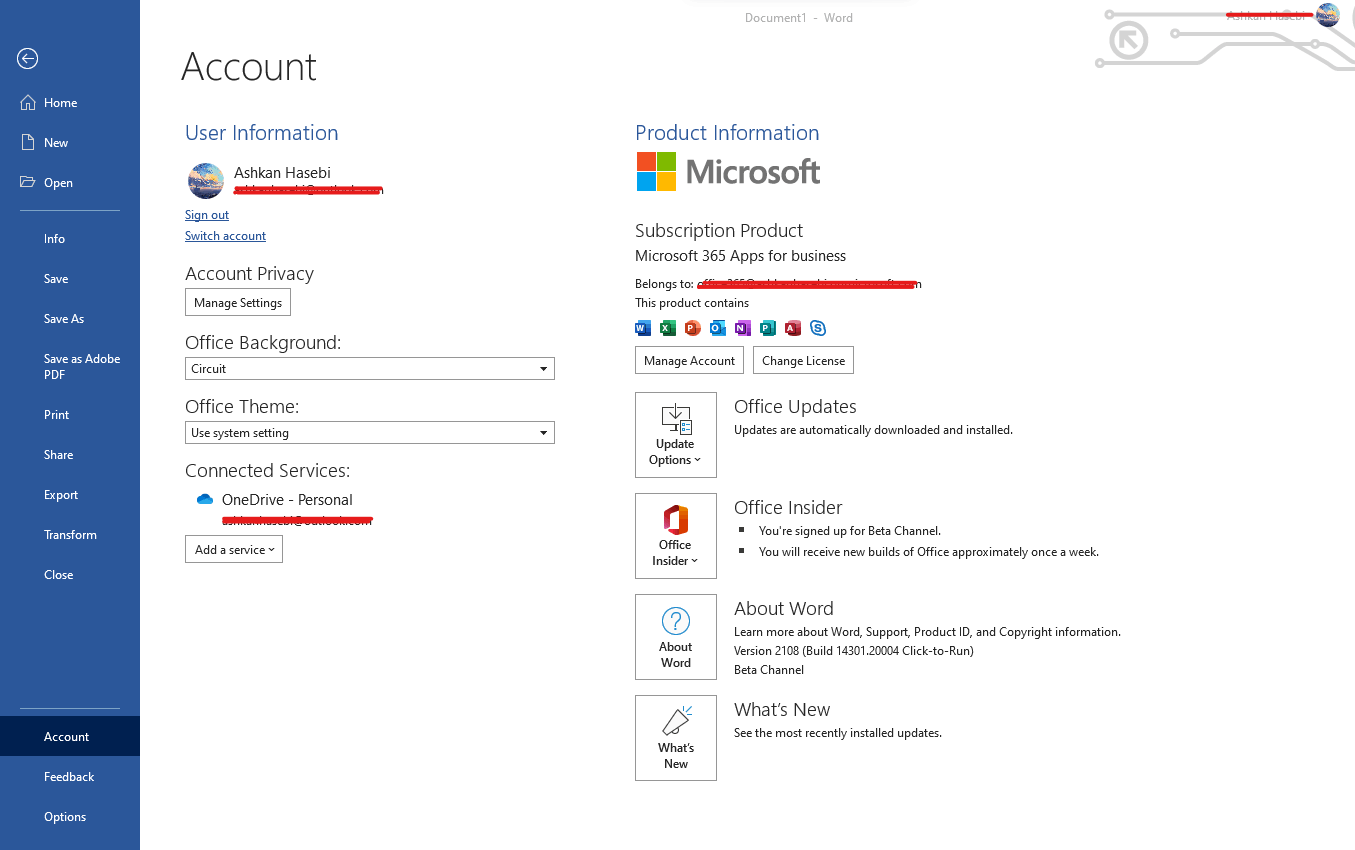Click the Version 2108 build text
Image resolution: width=1355 pixels, height=850 pixels.
click(854, 651)
